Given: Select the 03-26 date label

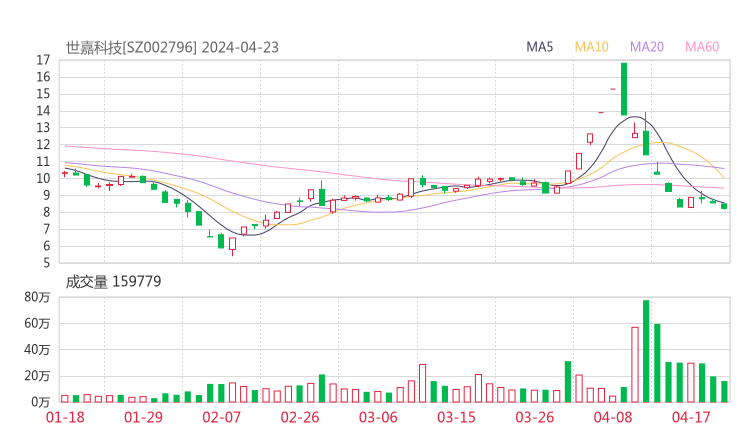Looking at the screenshot, I should (534, 417).
